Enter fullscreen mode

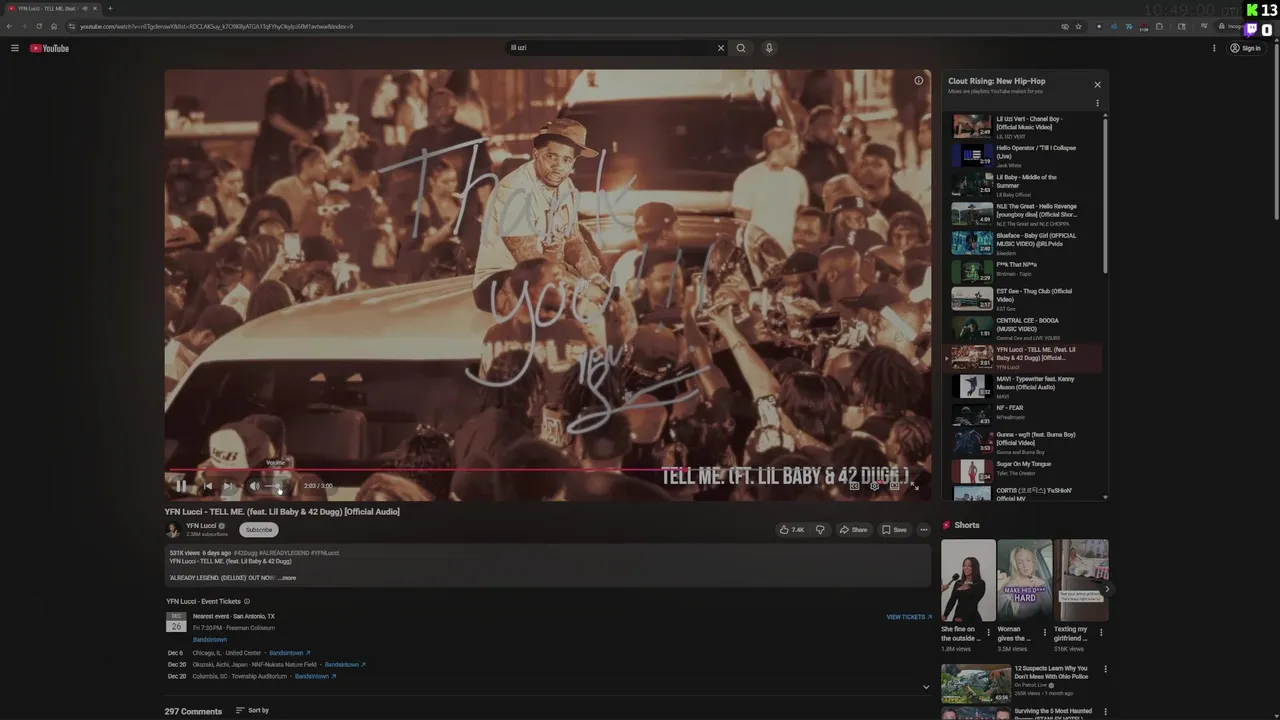point(914,486)
